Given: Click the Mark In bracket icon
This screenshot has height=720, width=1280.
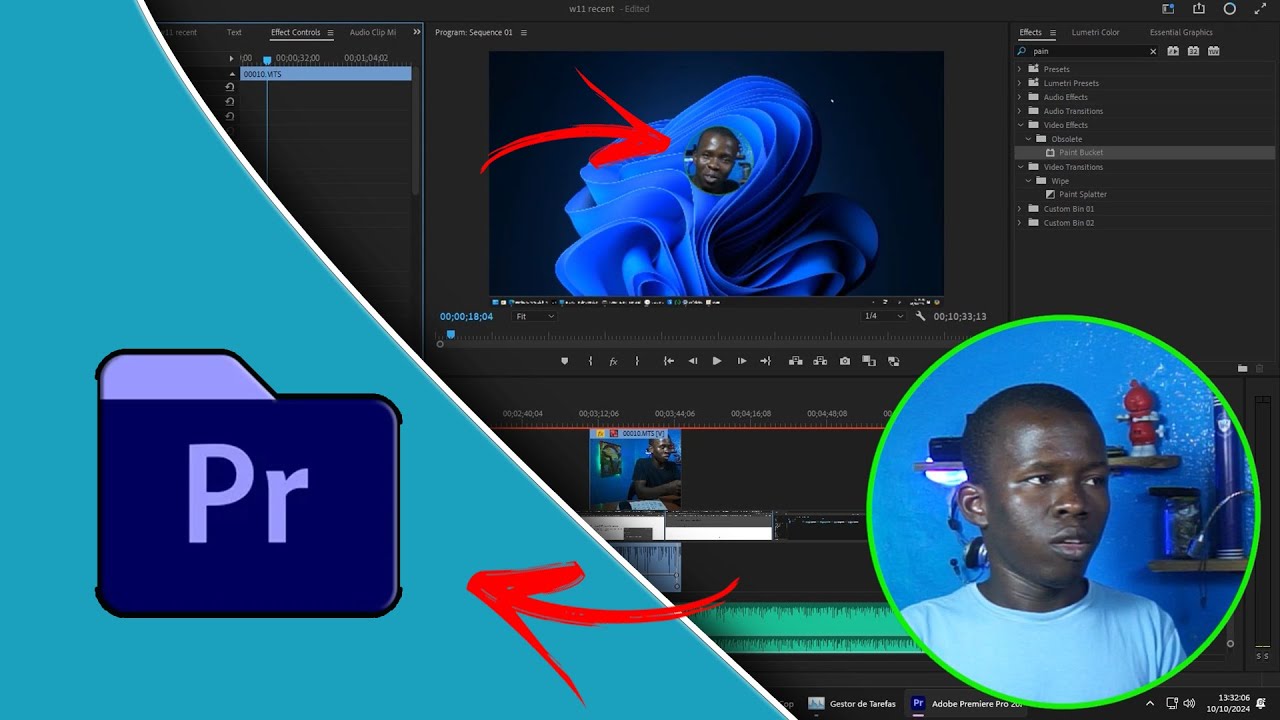Looking at the screenshot, I should pyautogui.click(x=590, y=361).
